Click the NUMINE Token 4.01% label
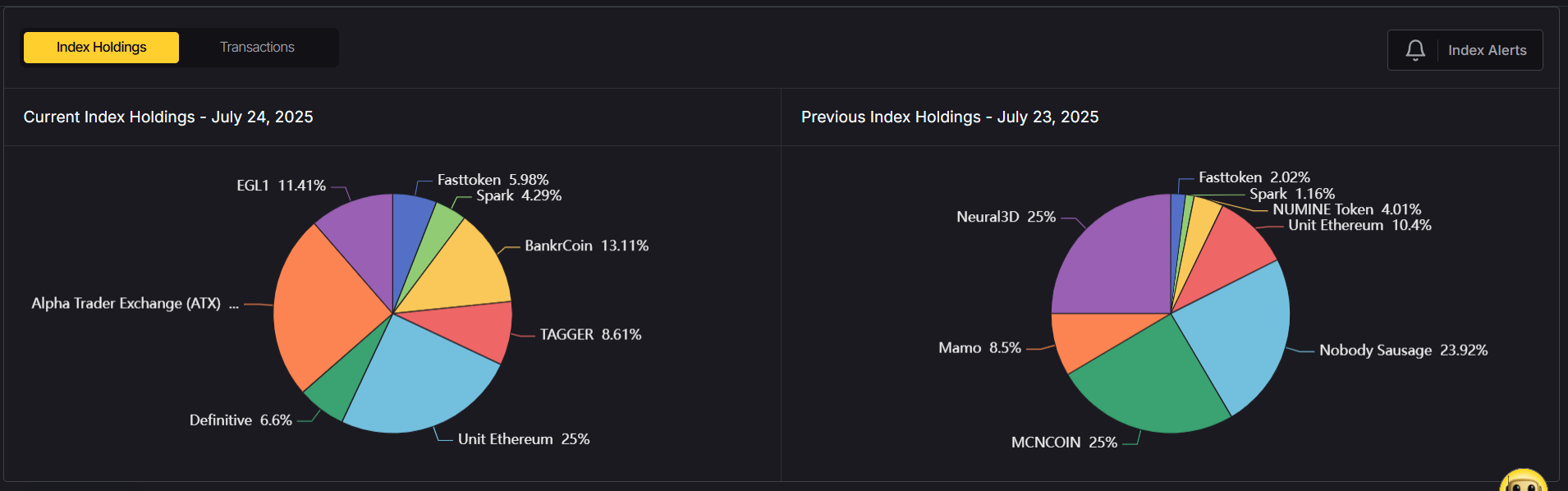This screenshot has height=491, width=1568. [1346, 209]
